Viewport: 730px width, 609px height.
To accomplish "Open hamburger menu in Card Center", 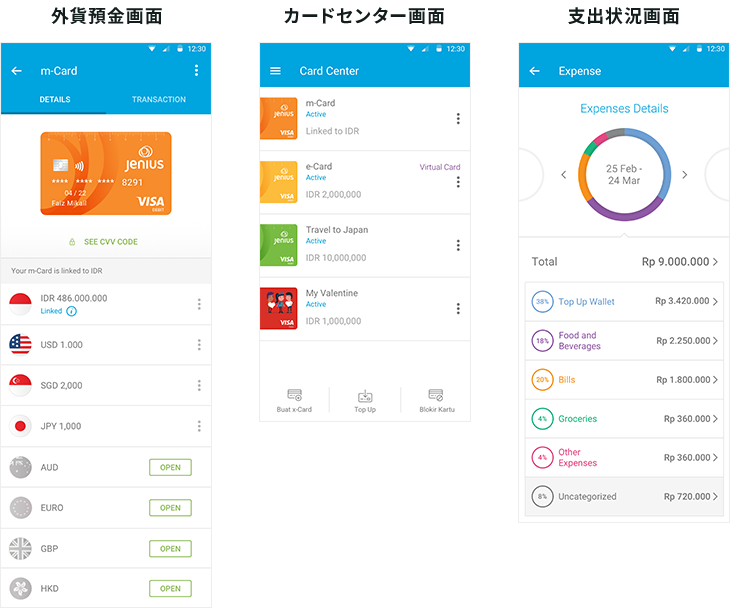I will click(276, 71).
